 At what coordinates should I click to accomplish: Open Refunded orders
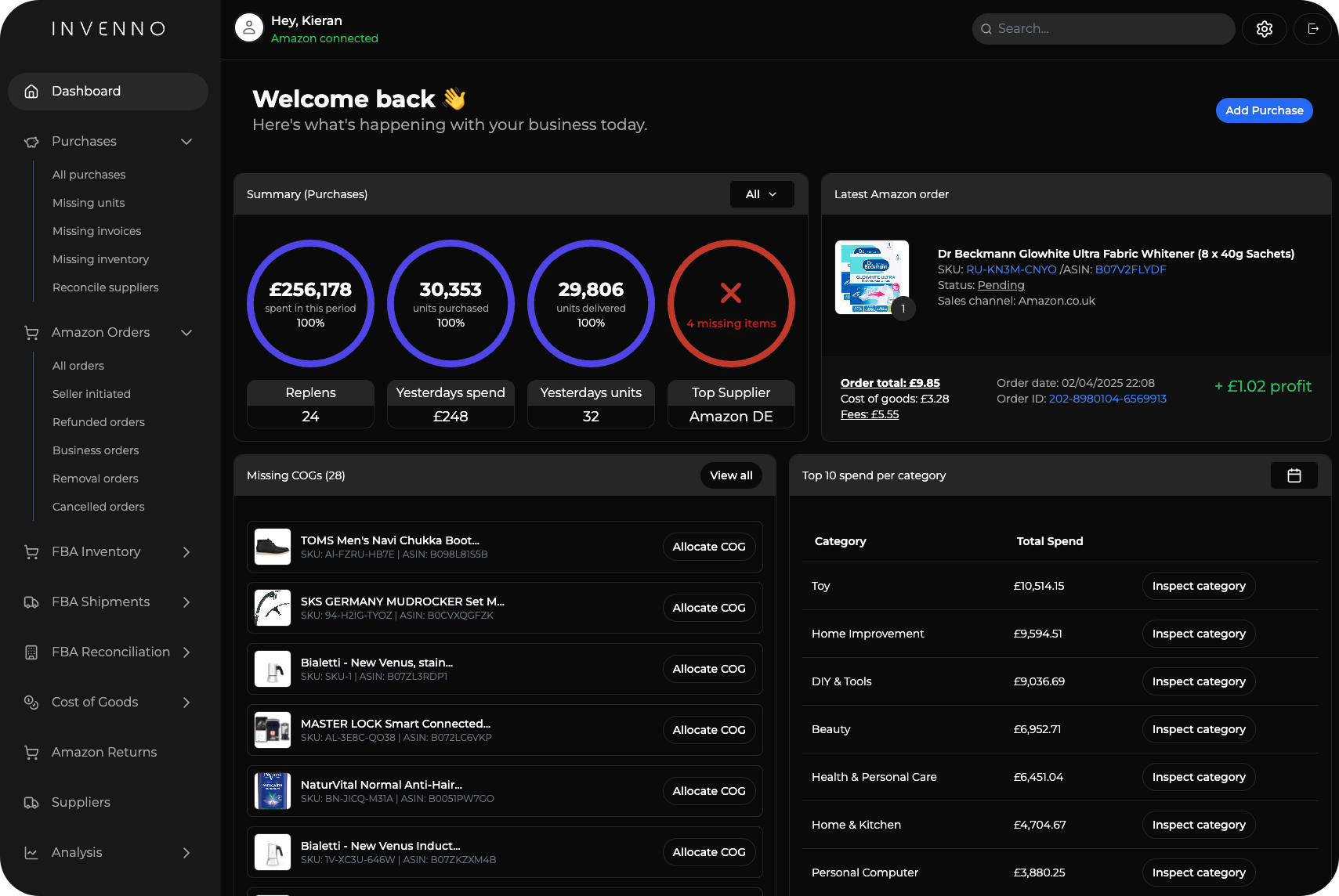pyautogui.click(x=99, y=422)
